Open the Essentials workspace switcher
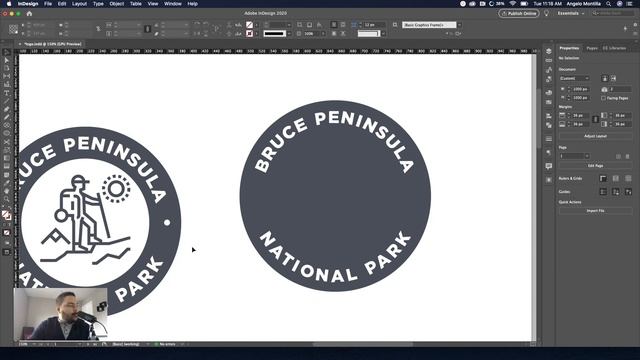The image size is (640, 360). [x=571, y=13]
